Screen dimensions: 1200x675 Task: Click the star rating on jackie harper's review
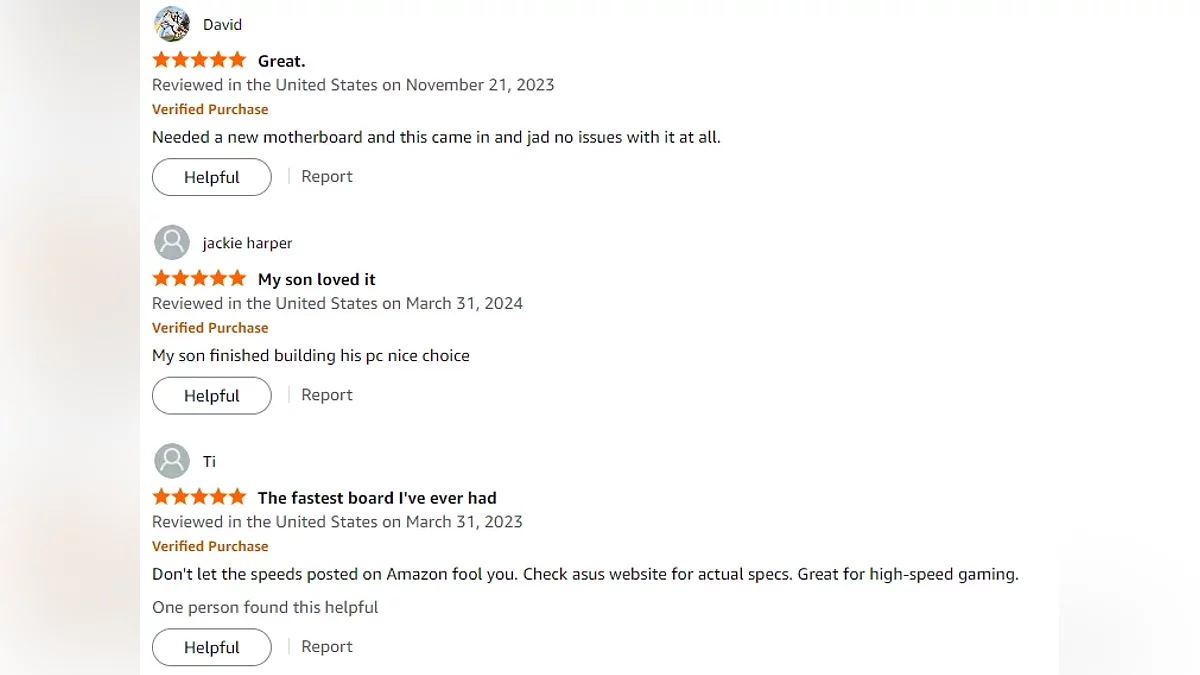click(199, 279)
